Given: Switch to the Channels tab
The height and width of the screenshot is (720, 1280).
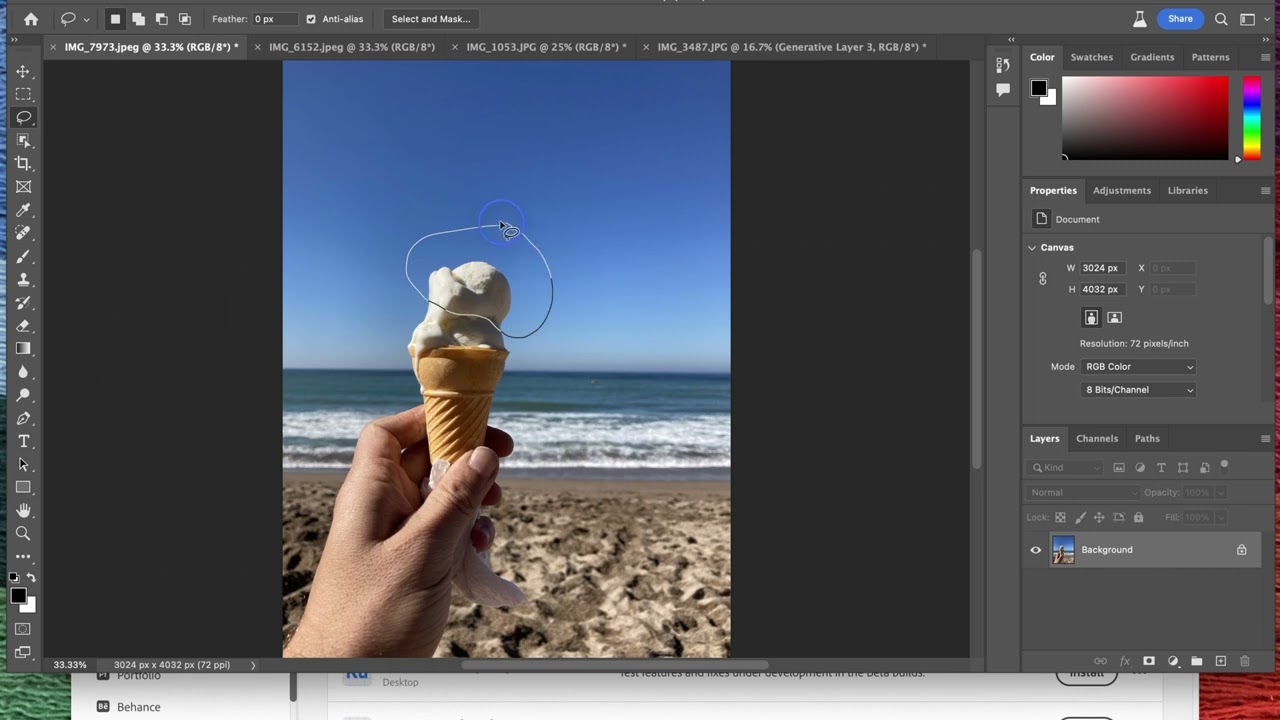Looking at the screenshot, I should tap(1097, 438).
